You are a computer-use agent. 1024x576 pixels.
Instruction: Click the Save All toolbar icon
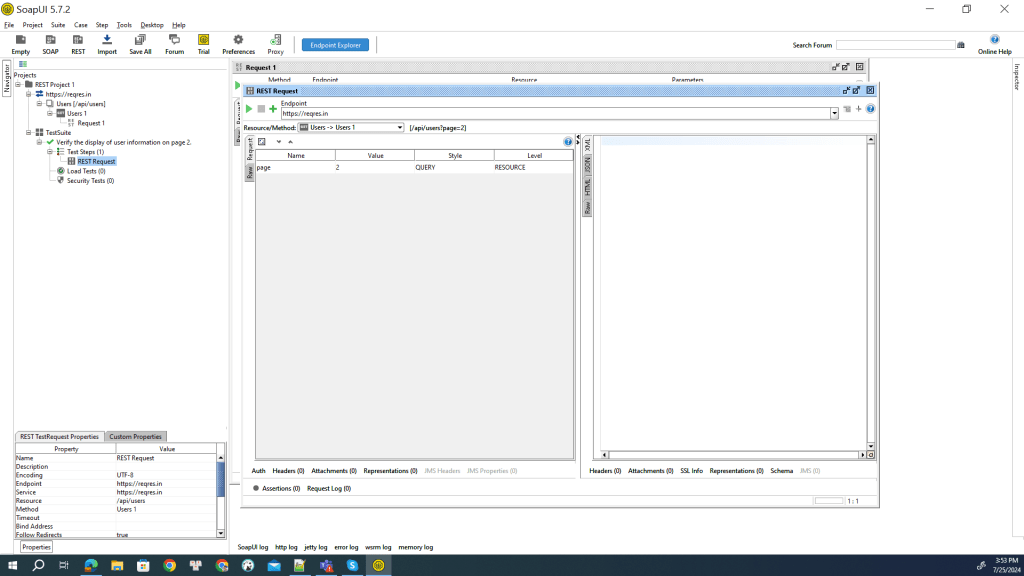(140, 44)
